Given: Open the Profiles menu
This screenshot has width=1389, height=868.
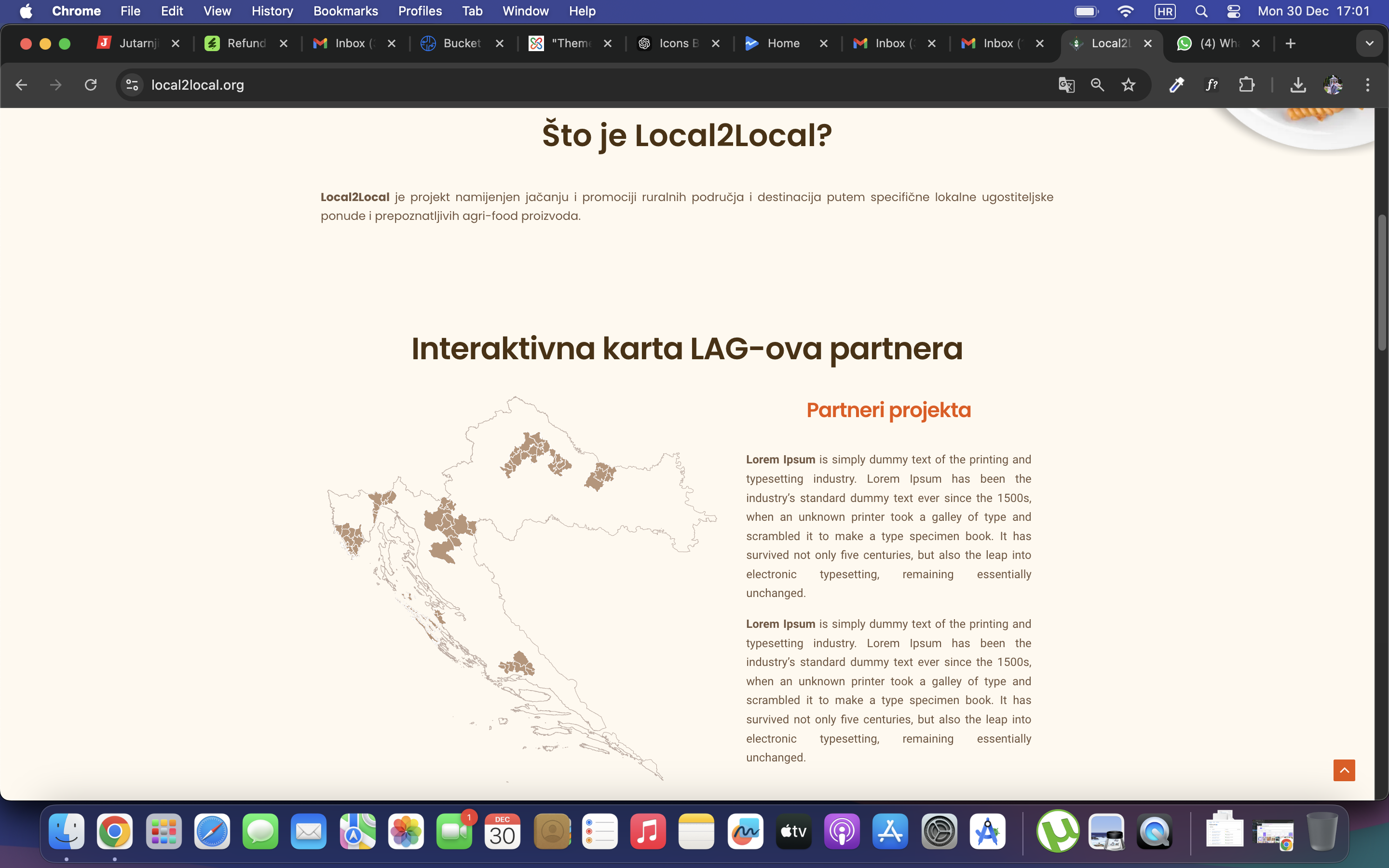Looking at the screenshot, I should tap(420, 11).
